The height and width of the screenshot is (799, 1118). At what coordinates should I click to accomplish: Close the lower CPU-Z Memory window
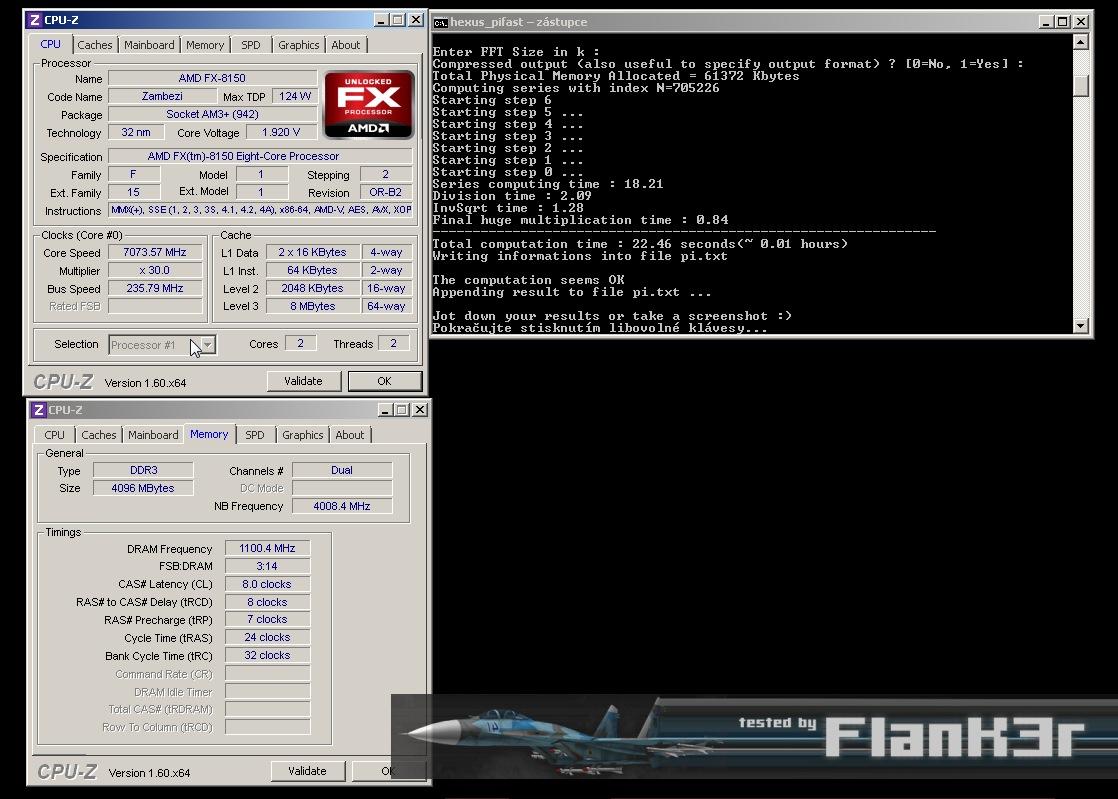tap(420, 410)
